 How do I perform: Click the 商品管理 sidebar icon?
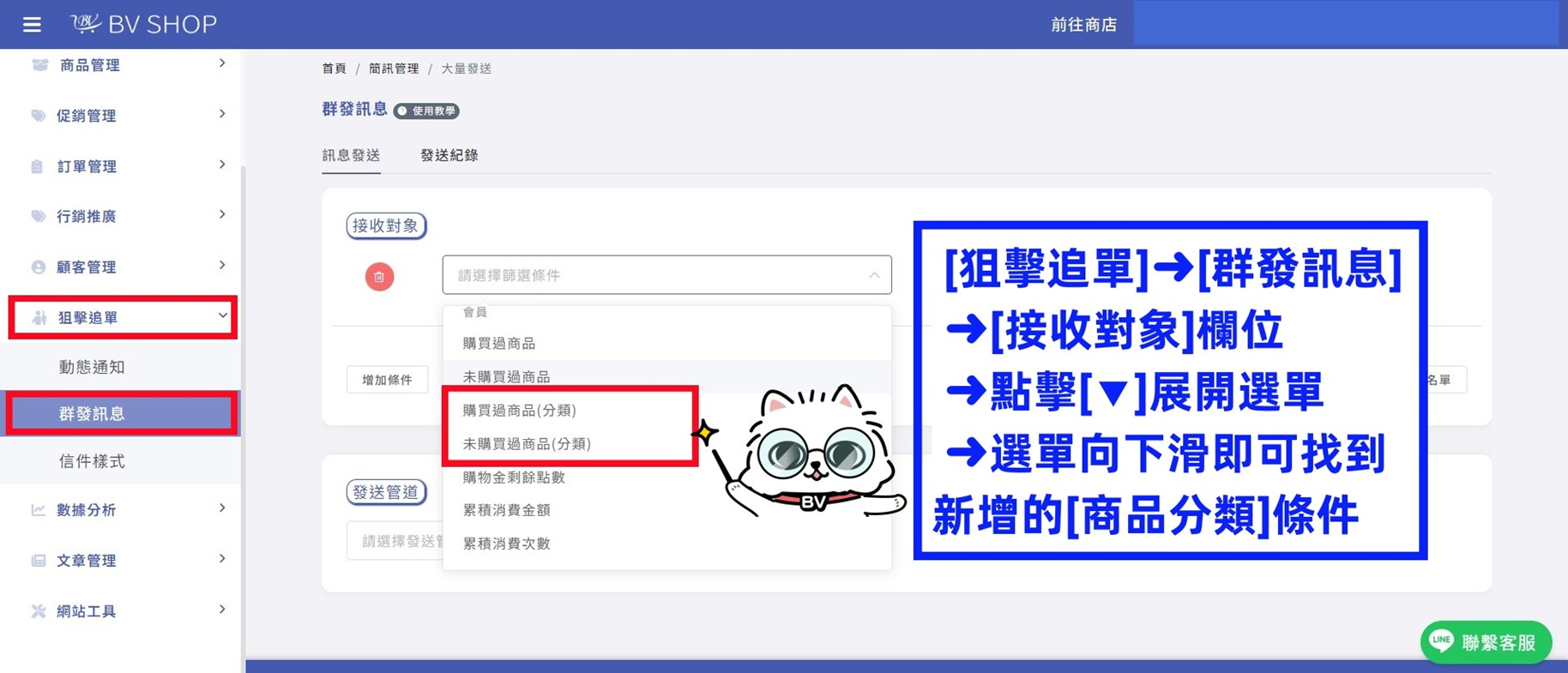(x=39, y=65)
